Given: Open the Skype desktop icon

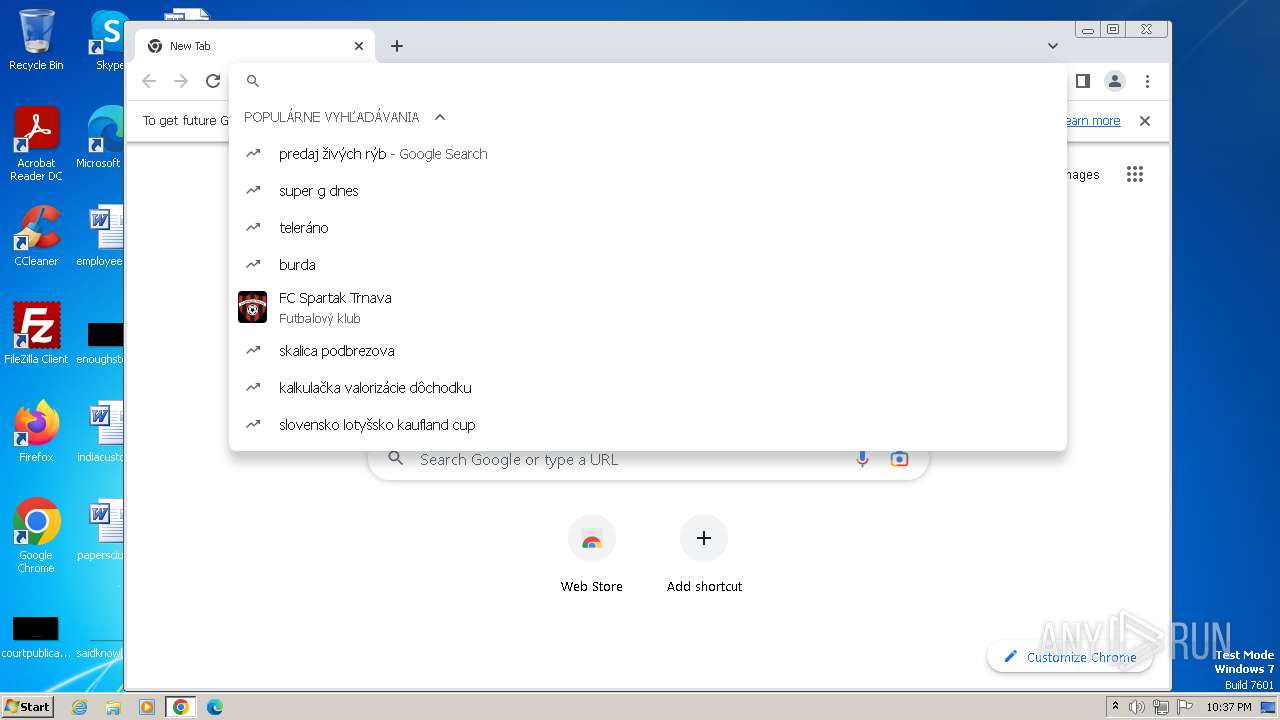Looking at the screenshot, I should pos(108,40).
